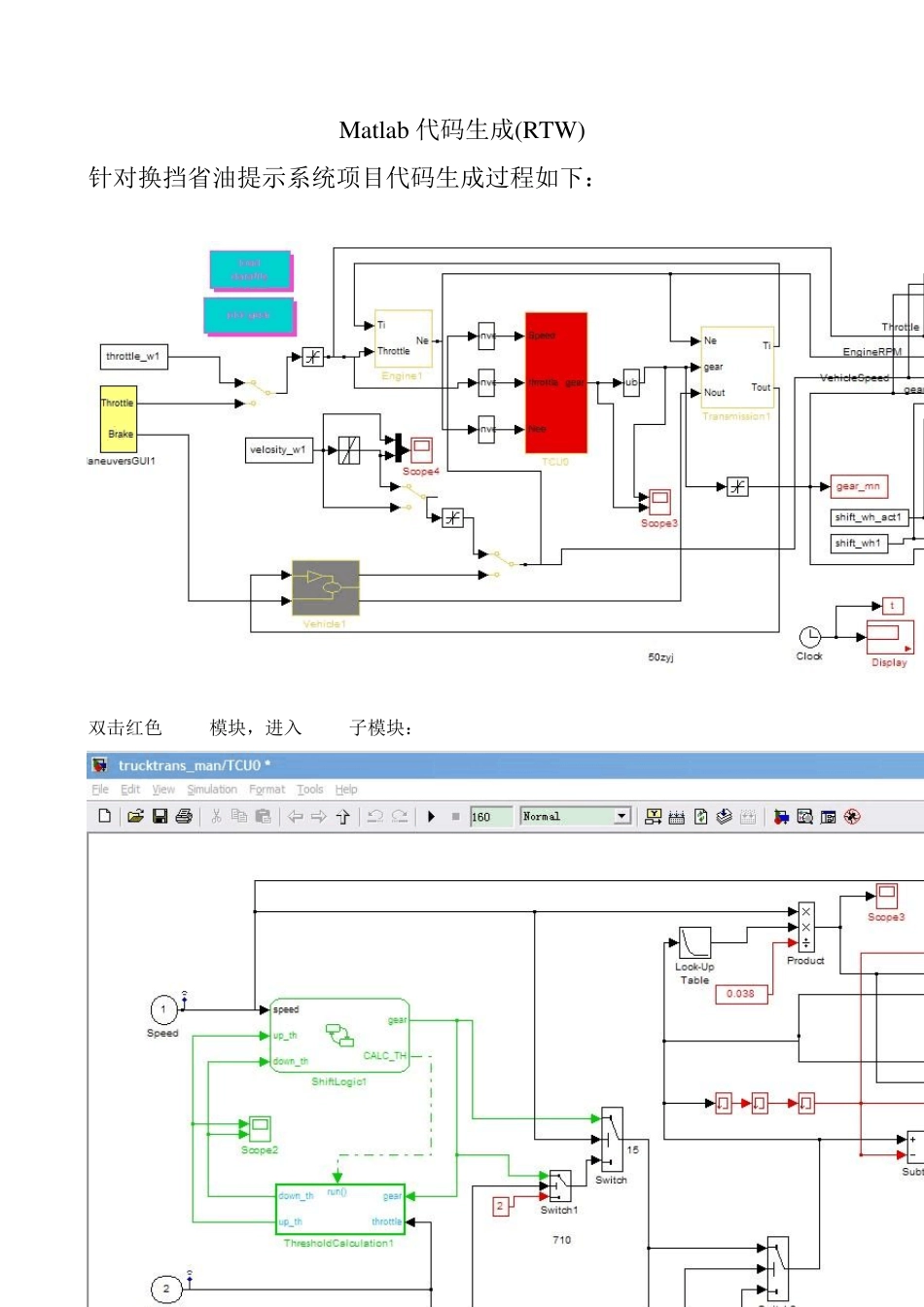Select the Transmission1 subsystem block
This screenshot has height=1307, width=924.
[737, 368]
